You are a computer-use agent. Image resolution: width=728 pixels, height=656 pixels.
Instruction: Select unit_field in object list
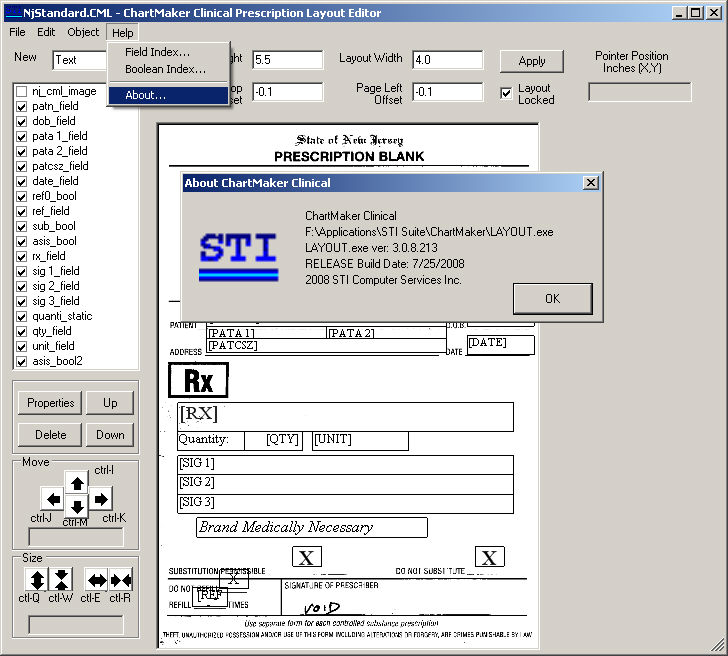click(x=53, y=346)
